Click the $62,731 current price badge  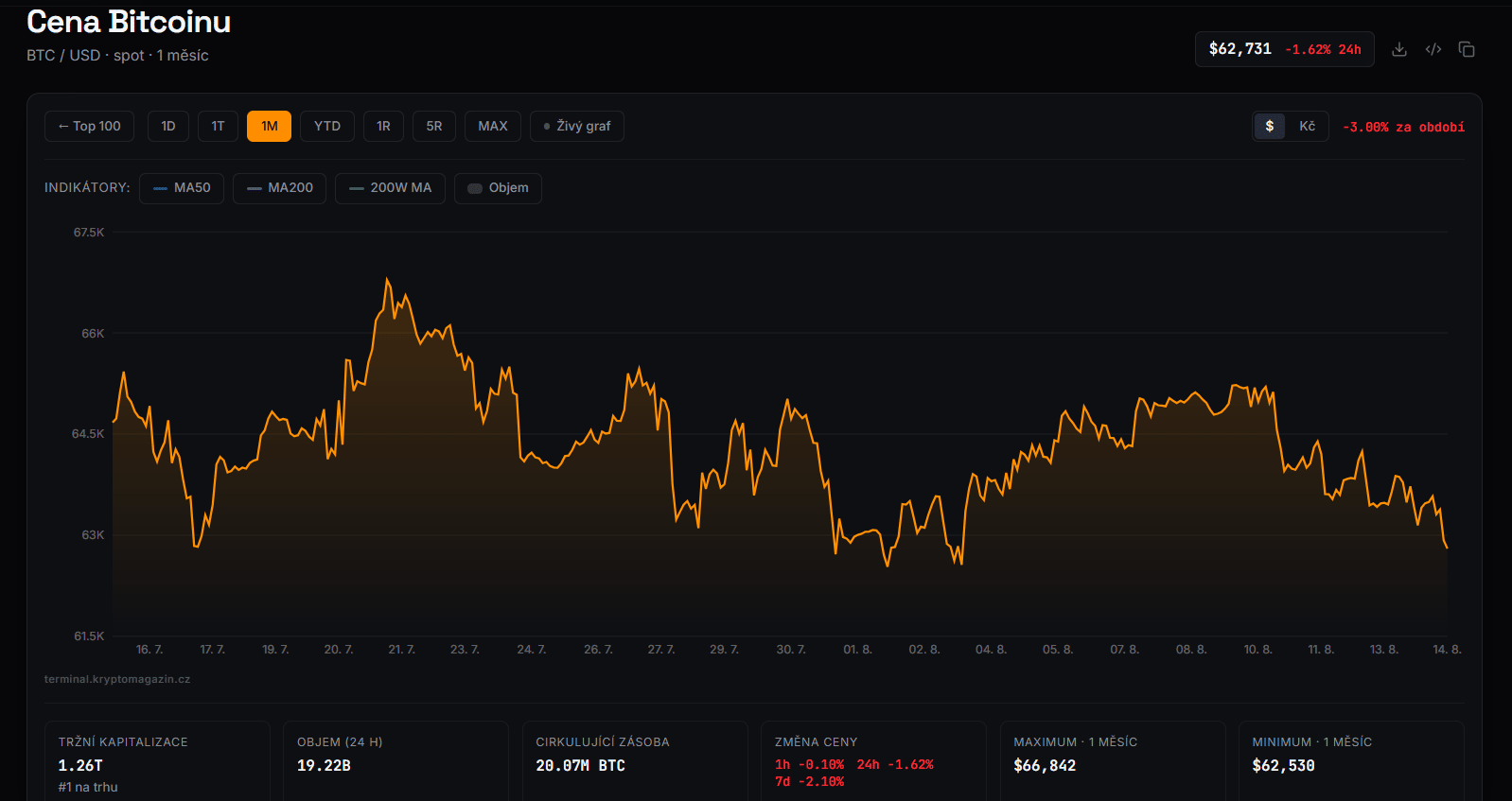click(1285, 49)
